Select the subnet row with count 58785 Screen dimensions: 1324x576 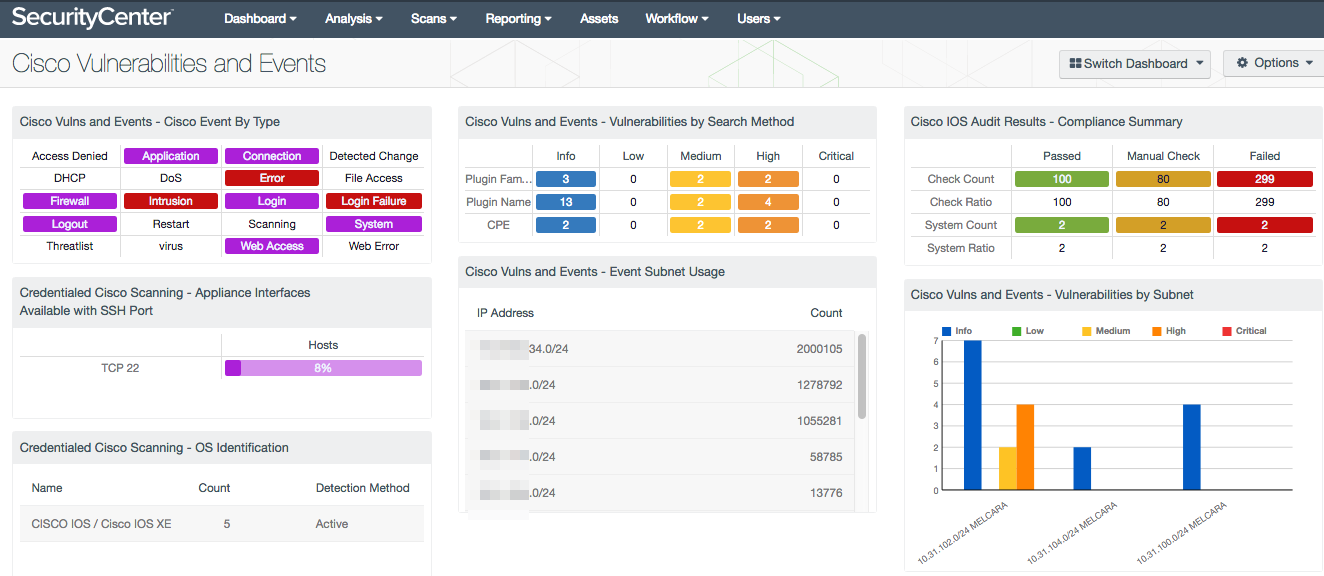[x=661, y=457]
